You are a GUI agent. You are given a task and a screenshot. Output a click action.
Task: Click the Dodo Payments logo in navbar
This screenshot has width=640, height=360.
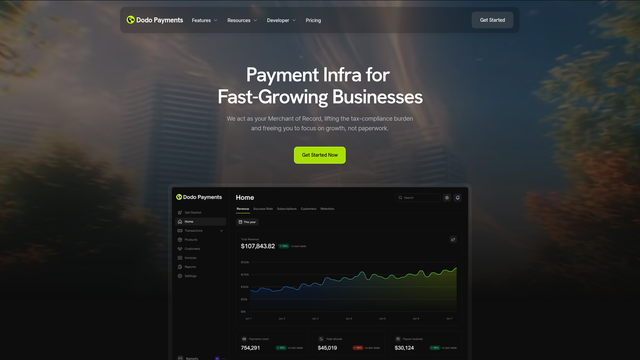coord(155,20)
